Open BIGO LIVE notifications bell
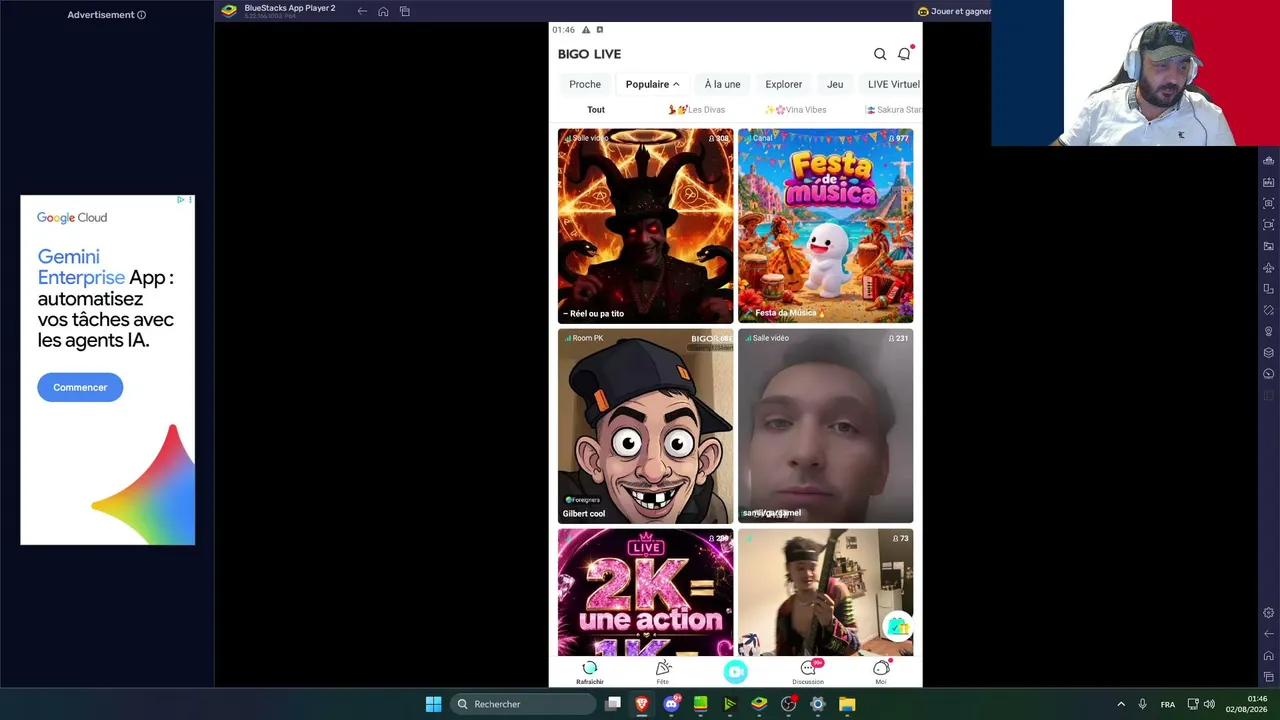This screenshot has height=720, width=1280. coord(904,54)
